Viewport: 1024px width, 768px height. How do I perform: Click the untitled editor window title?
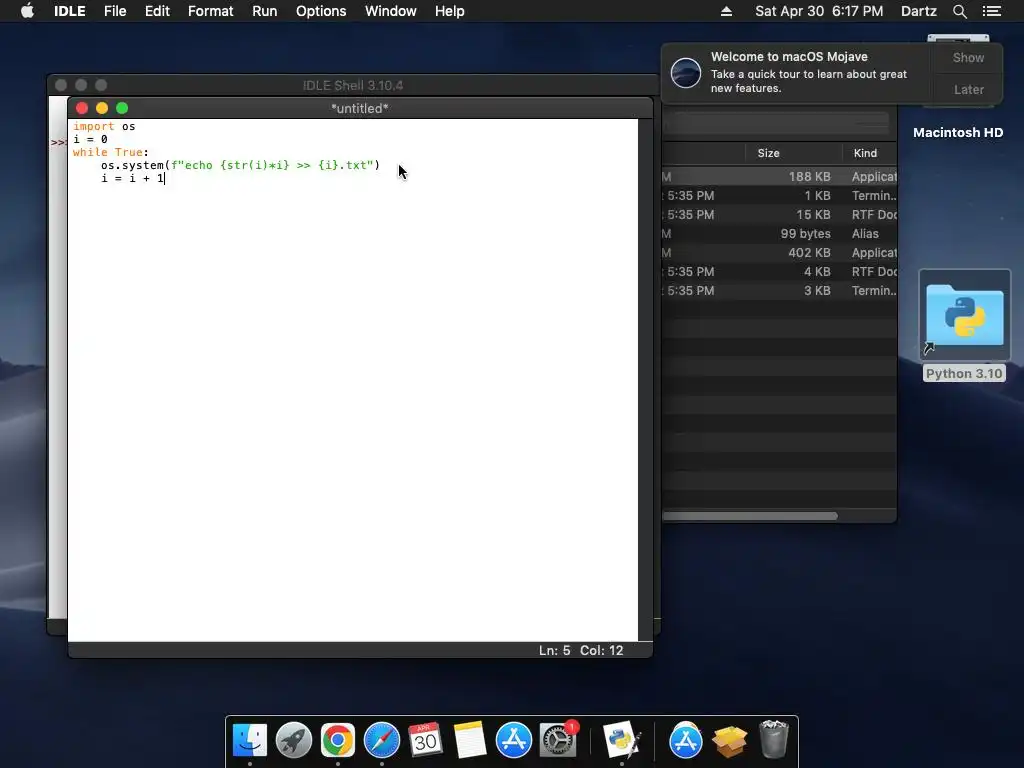tap(359, 108)
